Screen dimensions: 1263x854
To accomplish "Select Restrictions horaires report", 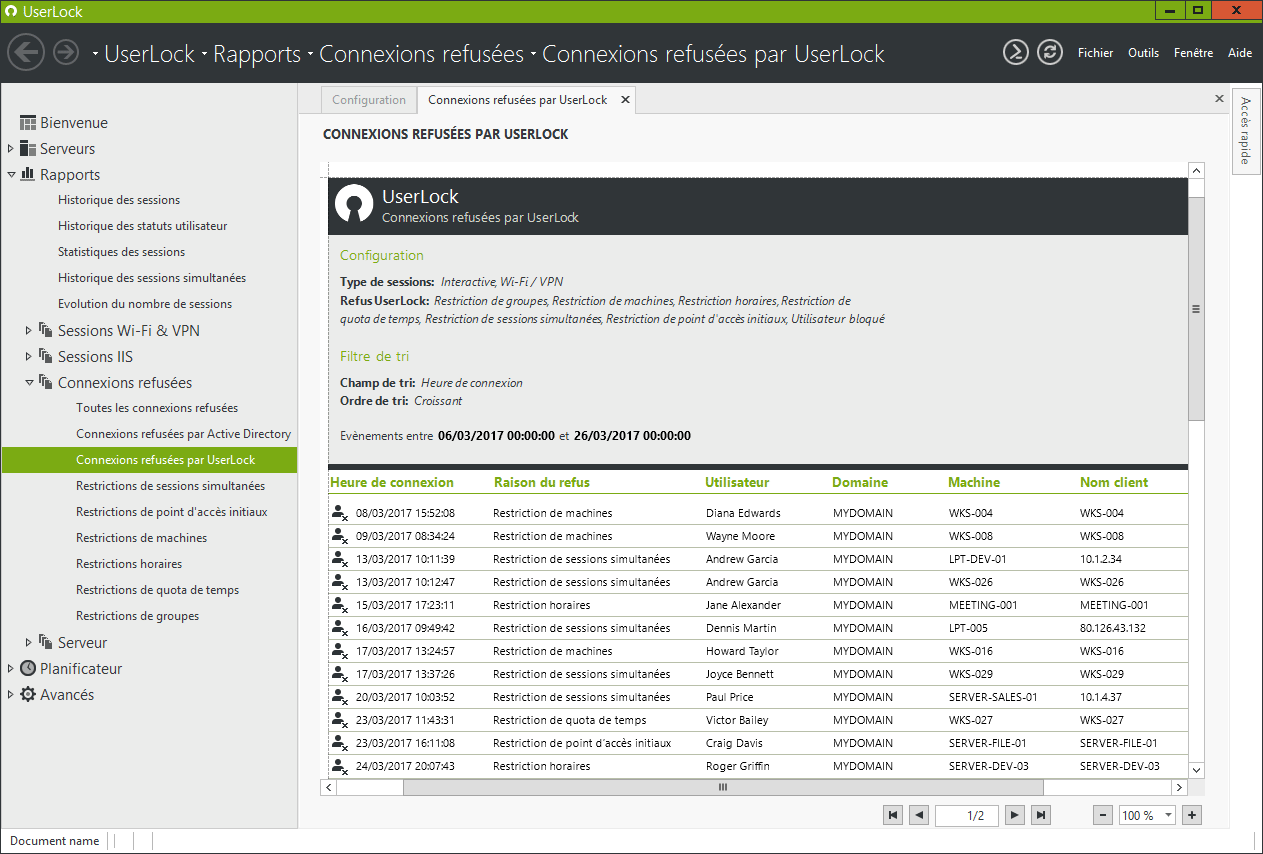I will click(x=129, y=564).
